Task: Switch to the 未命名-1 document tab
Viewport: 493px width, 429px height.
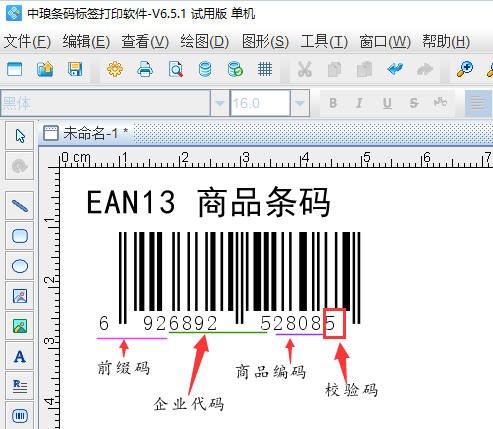Action: pyautogui.click(x=86, y=133)
